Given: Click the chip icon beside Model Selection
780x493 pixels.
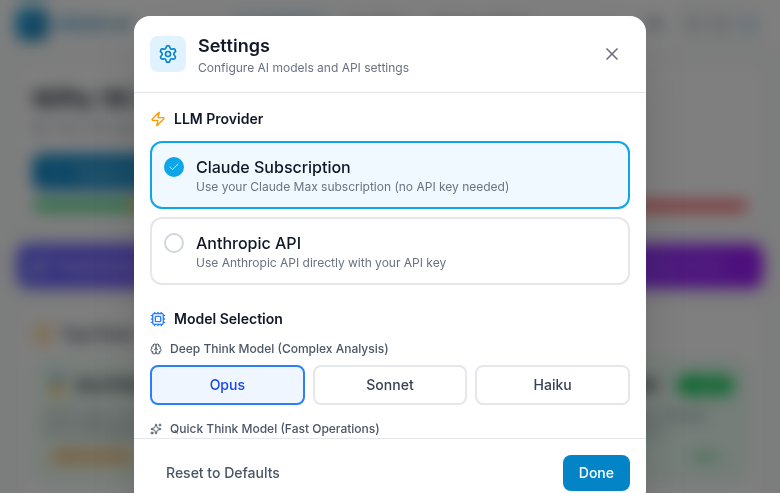Looking at the screenshot, I should point(158,319).
